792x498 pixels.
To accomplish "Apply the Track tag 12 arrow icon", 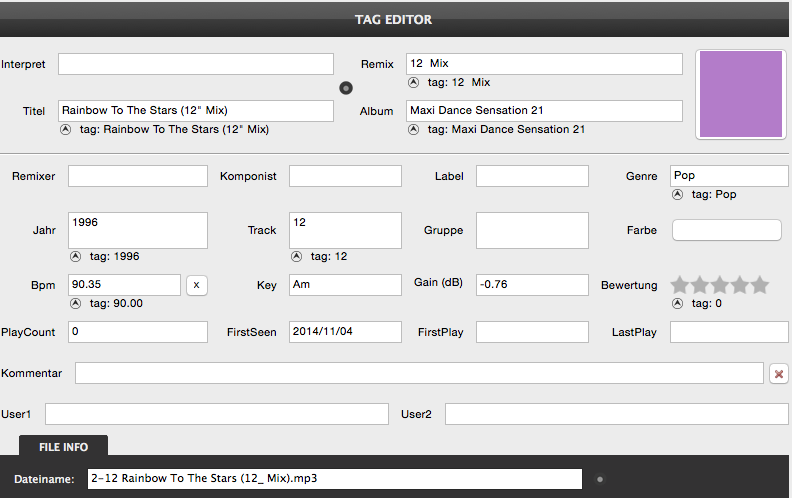I will [x=296, y=257].
